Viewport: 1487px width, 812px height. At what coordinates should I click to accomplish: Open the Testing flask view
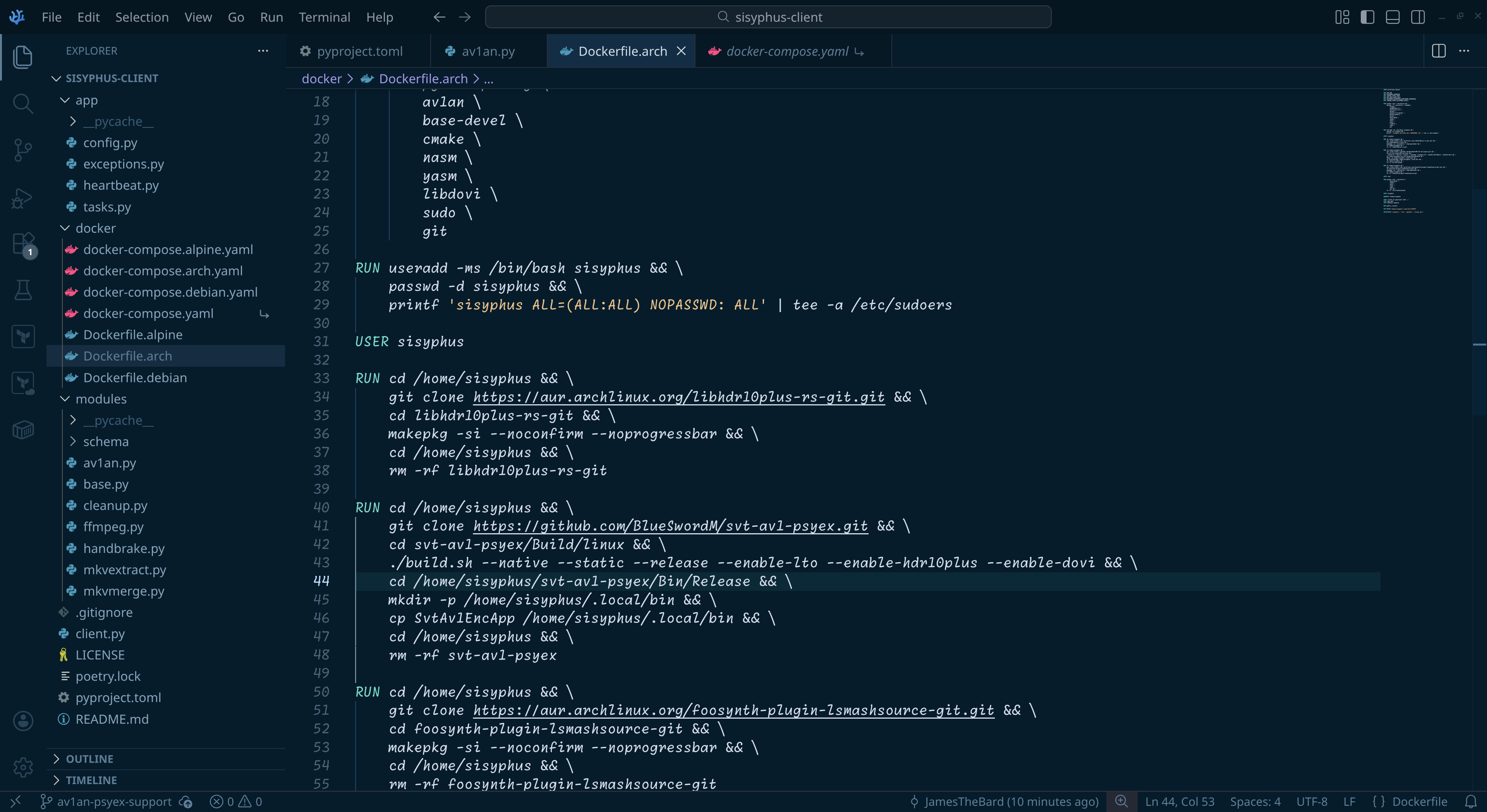coord(22,290)
